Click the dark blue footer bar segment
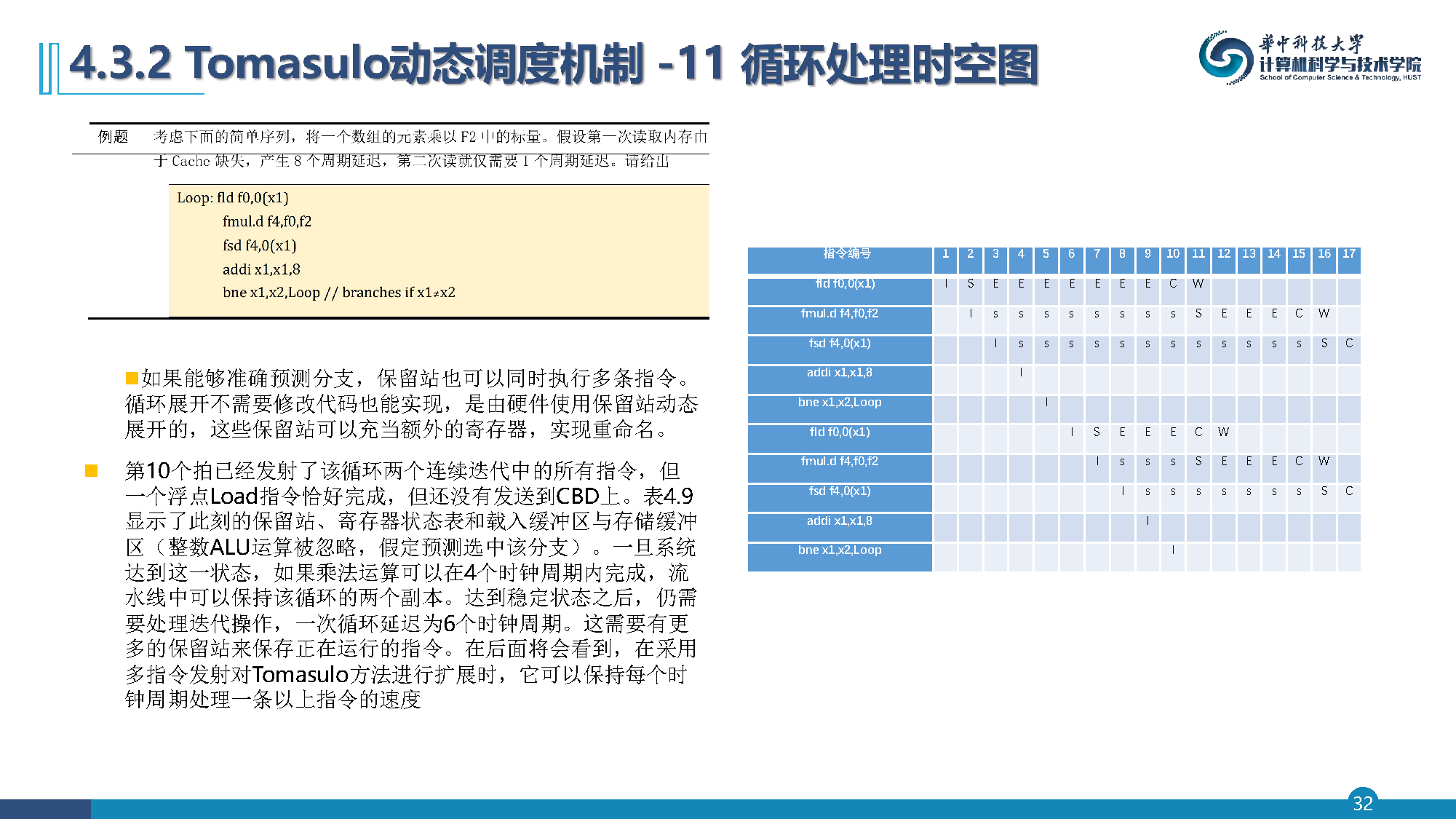The height and width of the screenshot is (819, 1456). pos(45,809)
